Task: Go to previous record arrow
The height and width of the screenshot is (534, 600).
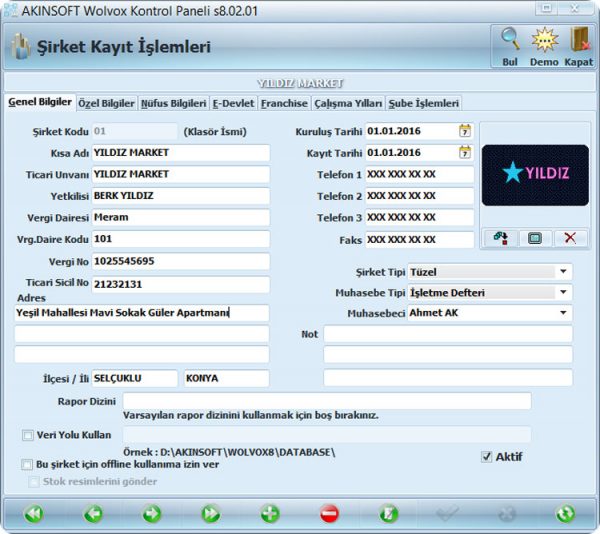Action: coord(93,513)
